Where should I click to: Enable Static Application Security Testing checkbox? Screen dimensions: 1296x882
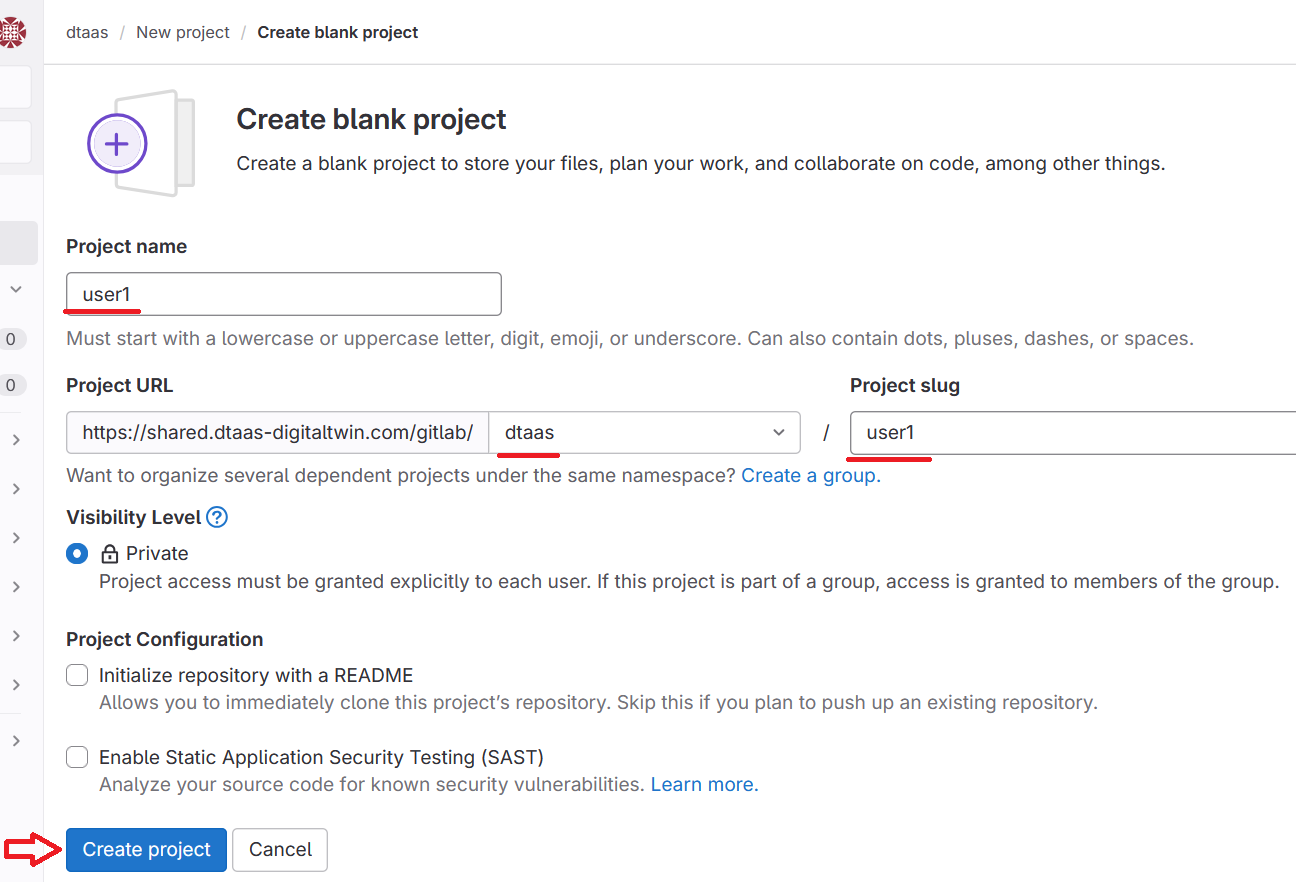pyautogui.click(x=77, y=757)
